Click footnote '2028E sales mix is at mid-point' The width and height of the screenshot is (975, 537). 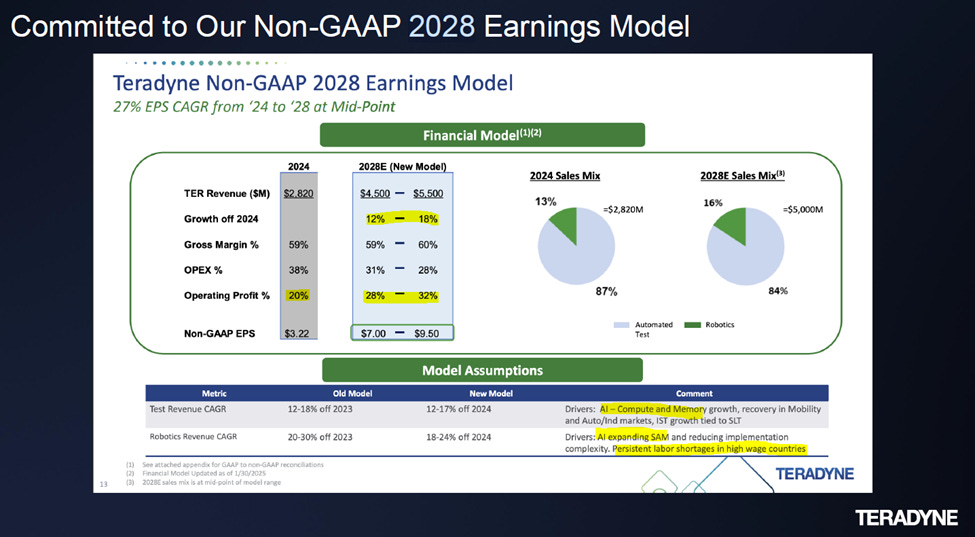pyautogui.click(x=211, y=483)
